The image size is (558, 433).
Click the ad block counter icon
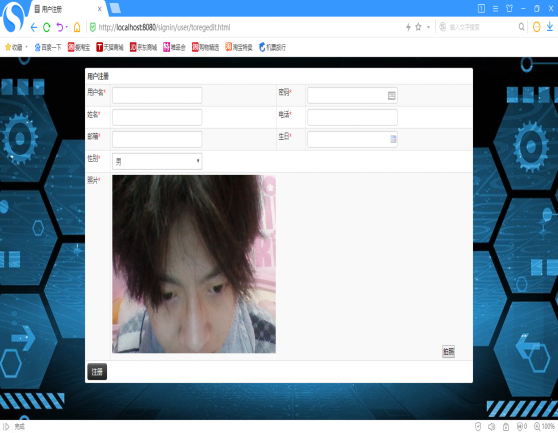tap(522, 426)
